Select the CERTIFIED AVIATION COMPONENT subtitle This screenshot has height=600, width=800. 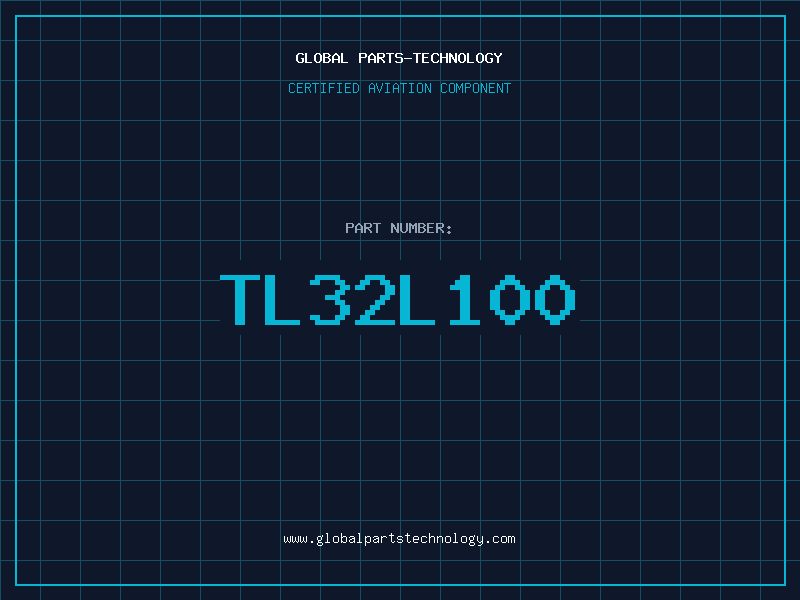point(399,88)
